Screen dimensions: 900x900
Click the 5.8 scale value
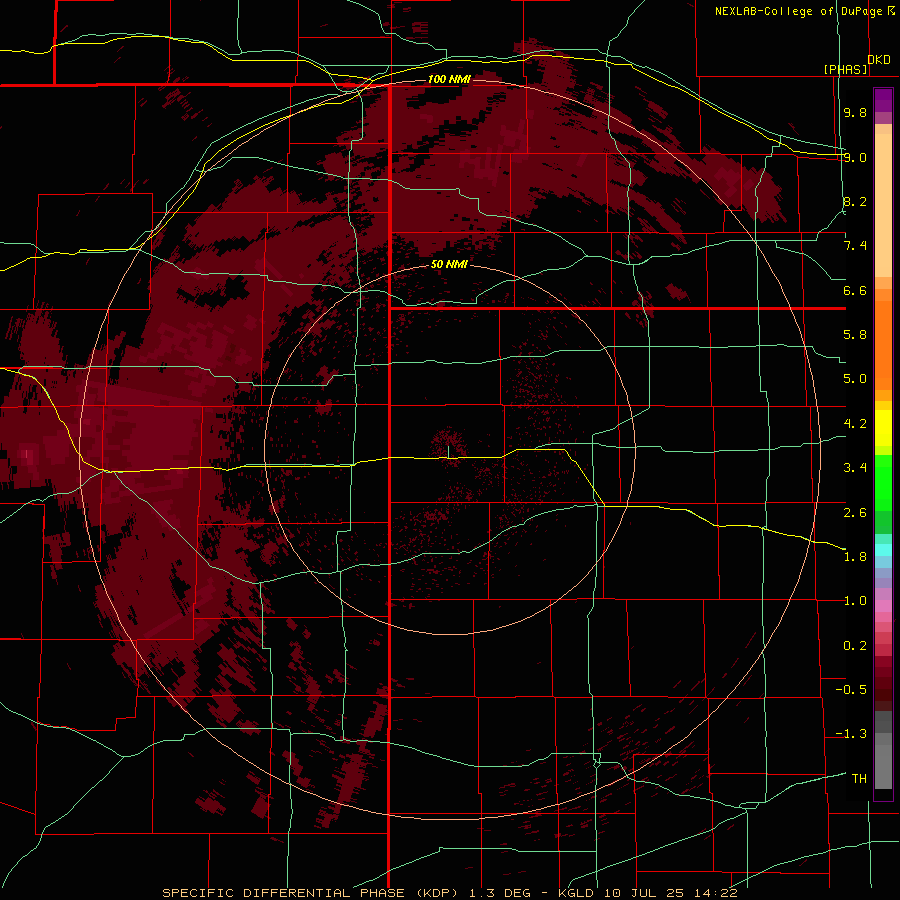click(x=855, y=335)
